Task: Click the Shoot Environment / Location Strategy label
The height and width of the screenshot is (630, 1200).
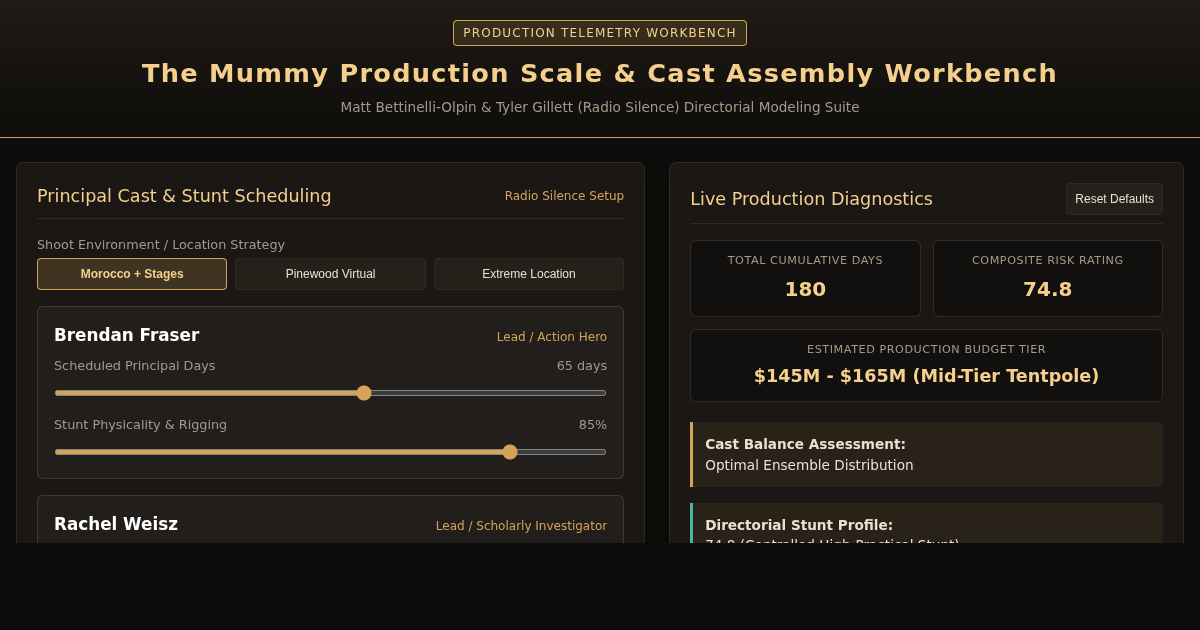Action: [x=161, y=245]
